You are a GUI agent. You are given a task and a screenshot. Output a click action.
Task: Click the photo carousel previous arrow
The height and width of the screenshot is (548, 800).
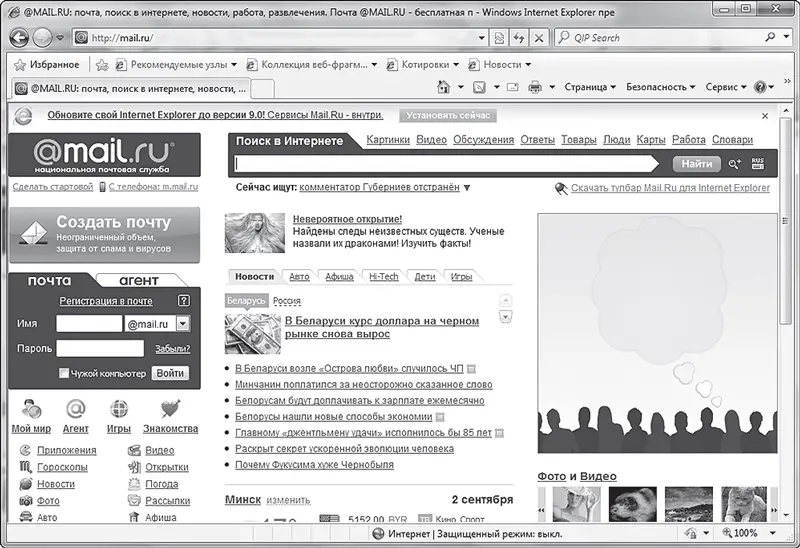tap(541, 510)
